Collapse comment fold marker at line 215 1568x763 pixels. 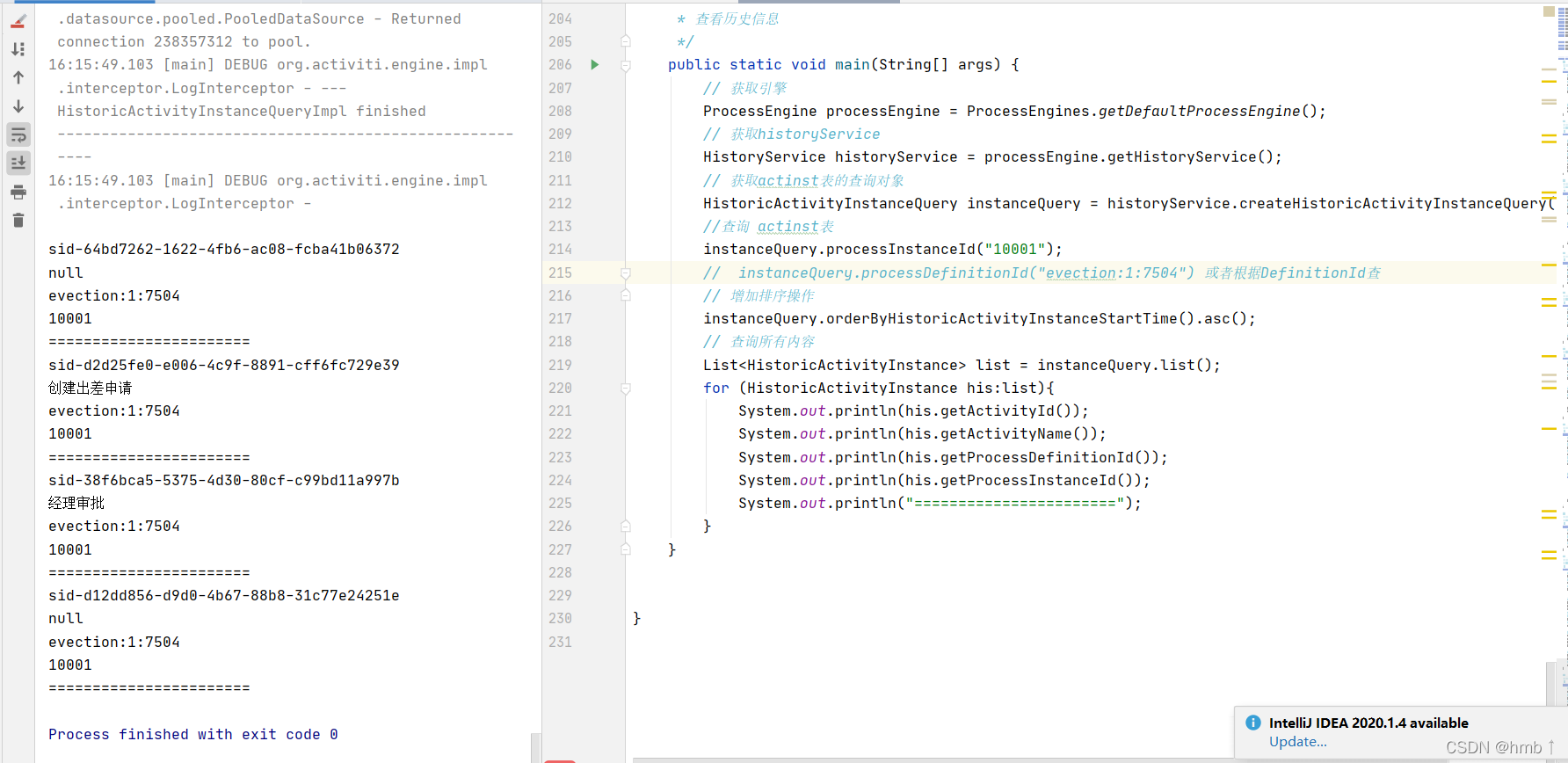pos(626,273)
